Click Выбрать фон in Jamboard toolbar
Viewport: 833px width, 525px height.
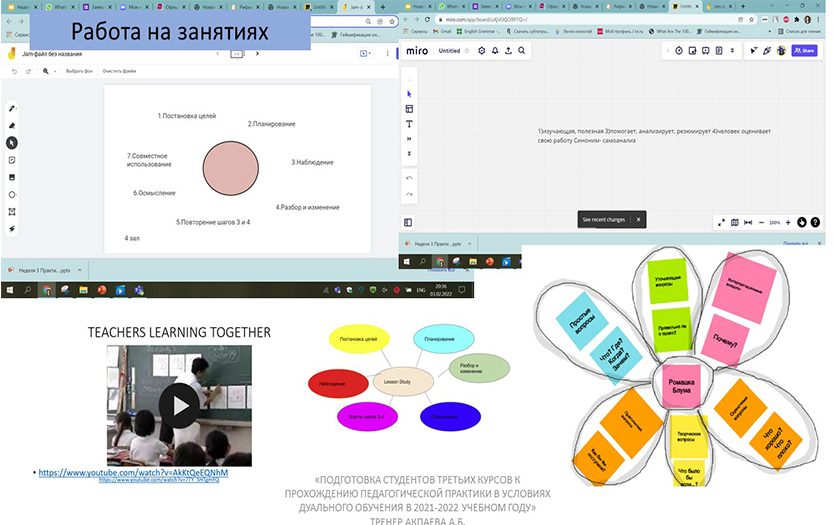pos(79,72)
